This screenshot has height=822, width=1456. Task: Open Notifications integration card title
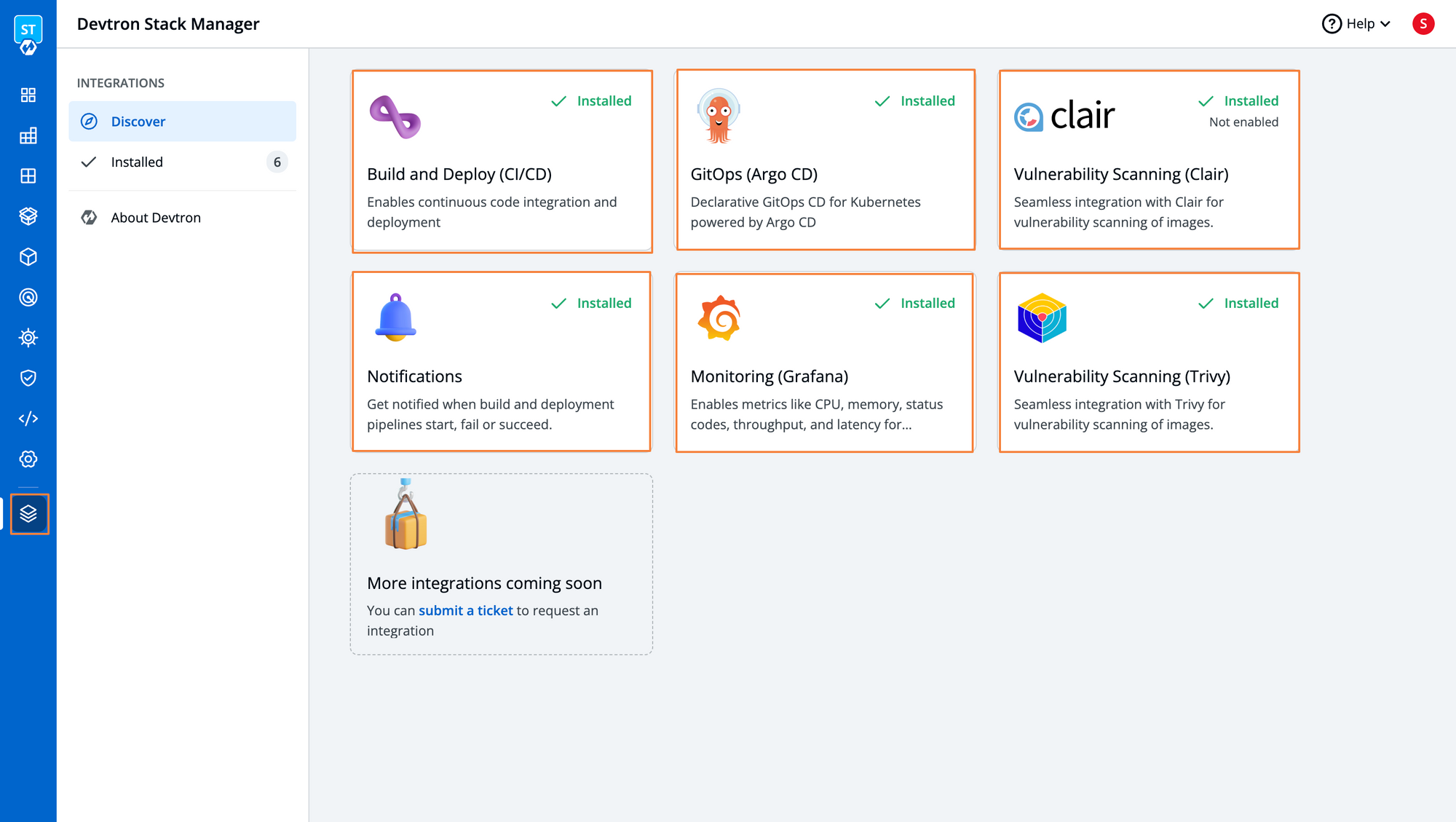coord(414,376)
